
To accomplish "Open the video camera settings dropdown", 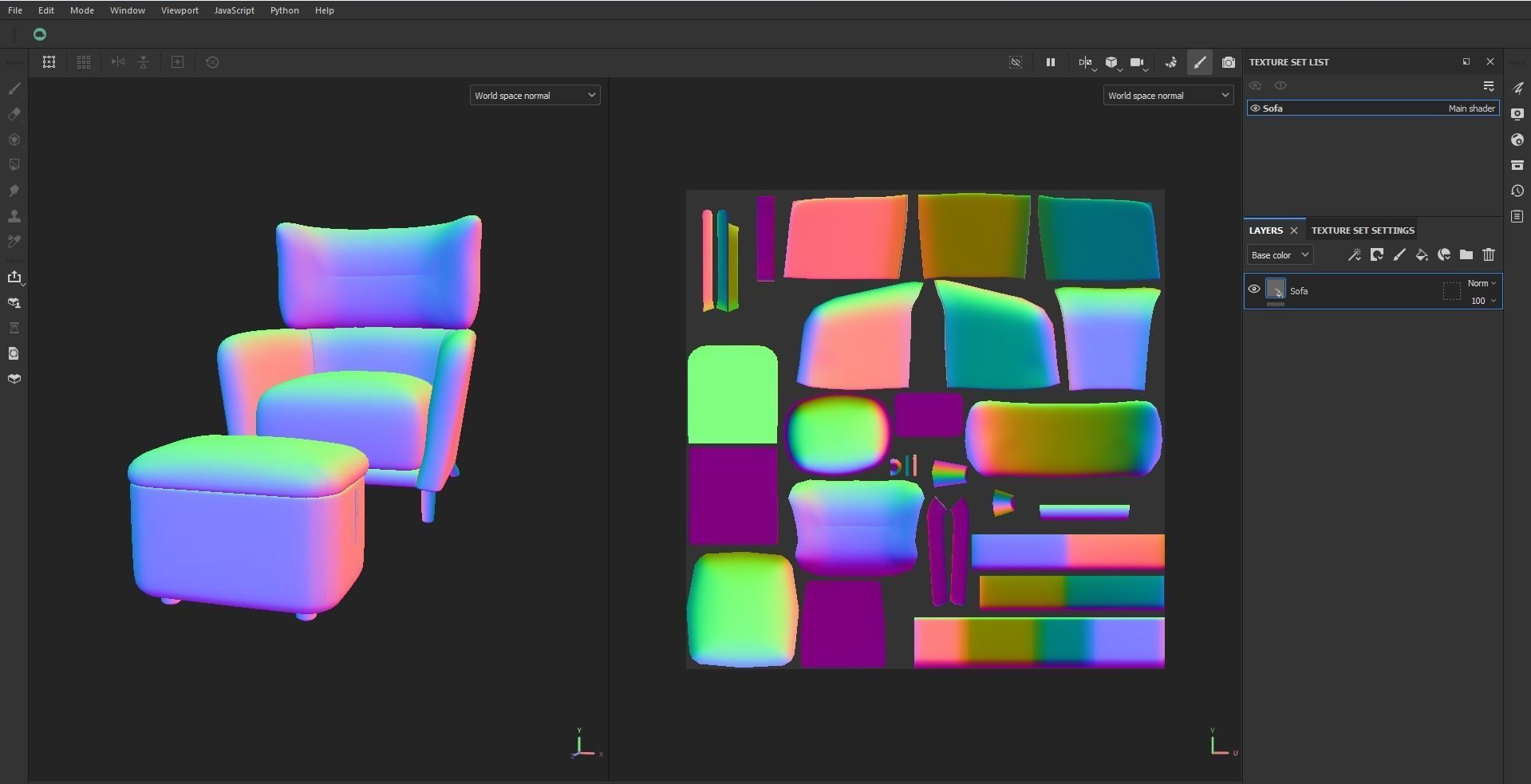I will (1138, 63).
